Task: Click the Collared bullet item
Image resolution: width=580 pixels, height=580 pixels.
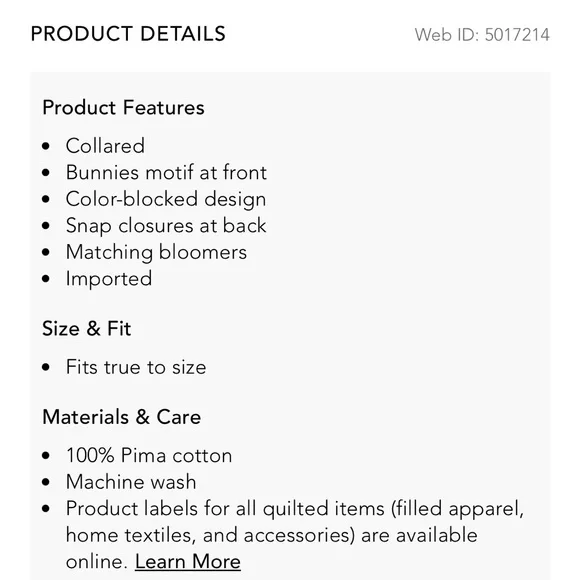Action: [105, 146]
